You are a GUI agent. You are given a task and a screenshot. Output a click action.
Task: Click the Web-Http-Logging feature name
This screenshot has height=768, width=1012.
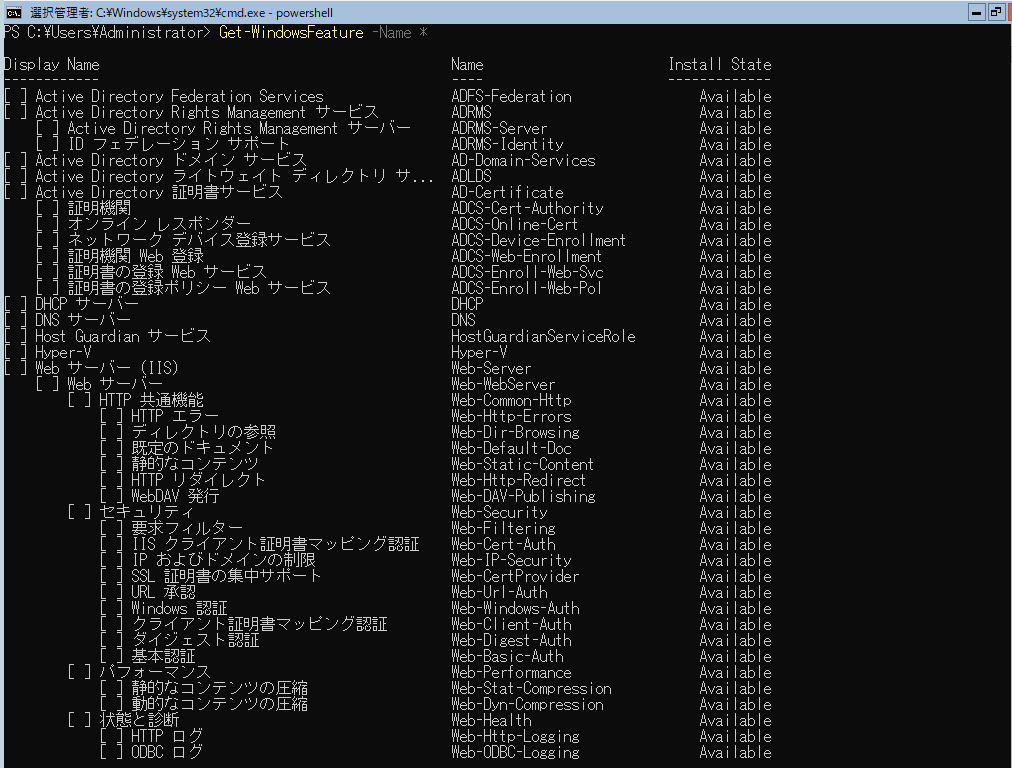515,736
